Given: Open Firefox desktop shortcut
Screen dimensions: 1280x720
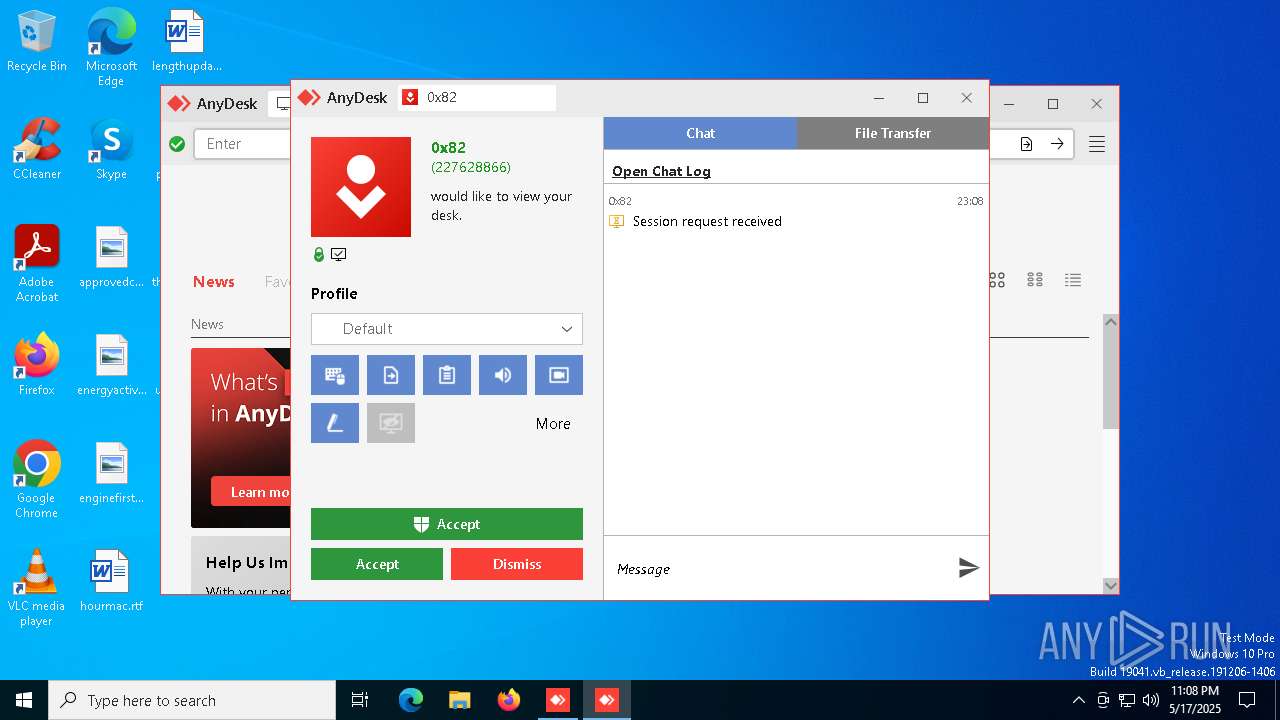Looking at the screenshot, I should [x=37, y=364].
